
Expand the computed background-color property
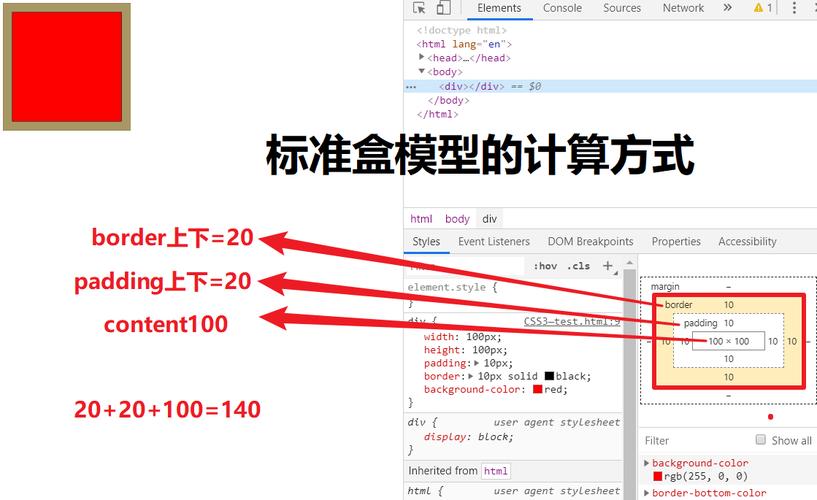pos(647,462)
